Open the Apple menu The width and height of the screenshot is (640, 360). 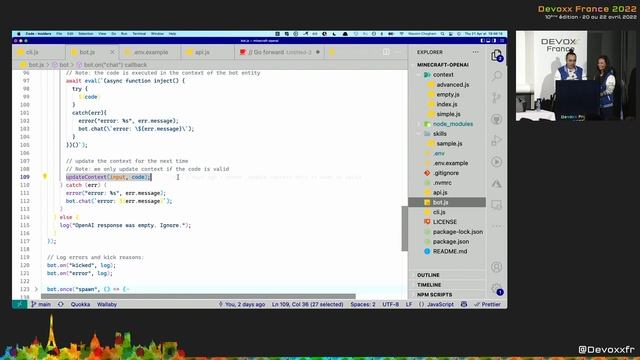tap(18, 34)
